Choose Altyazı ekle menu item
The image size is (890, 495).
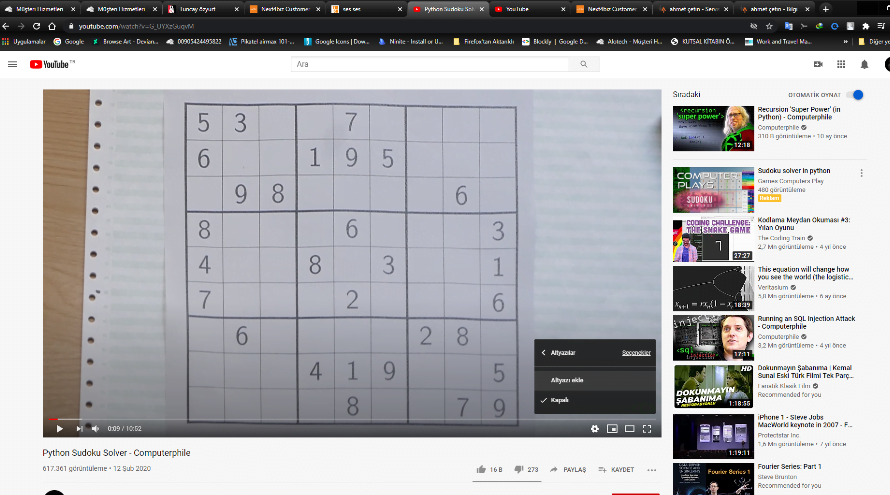567,380
